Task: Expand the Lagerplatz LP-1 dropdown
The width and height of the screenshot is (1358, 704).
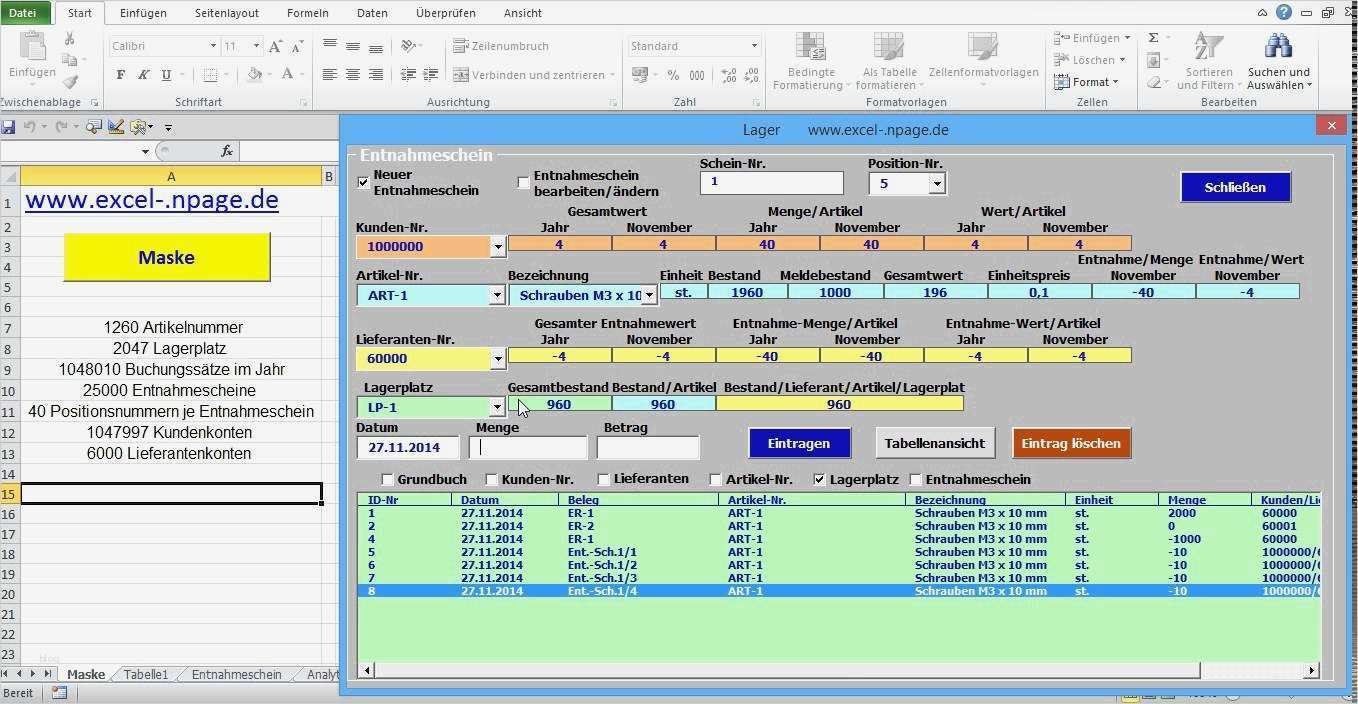Action: pos(497,407)
